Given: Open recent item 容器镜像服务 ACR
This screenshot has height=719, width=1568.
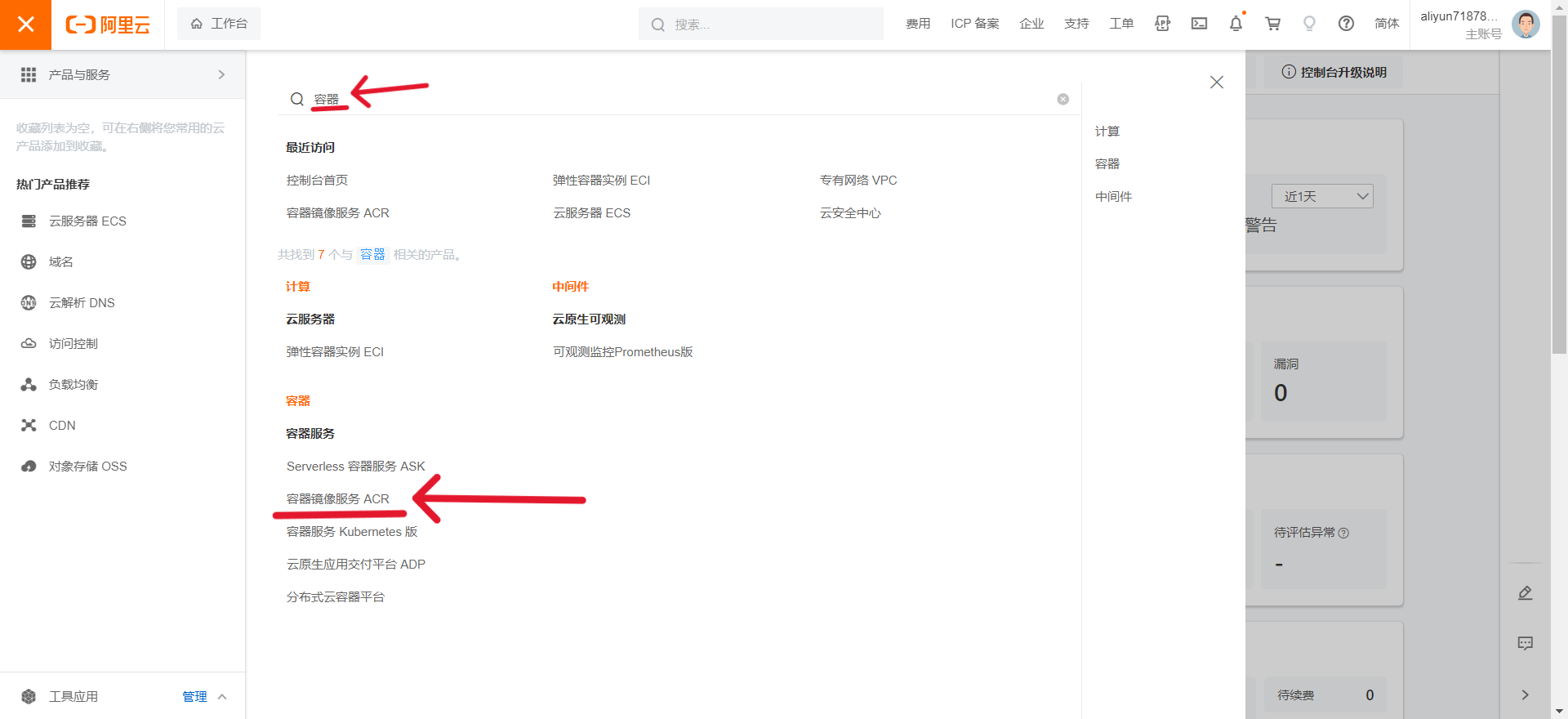Looking at the screenshot, I should point(338,213).
